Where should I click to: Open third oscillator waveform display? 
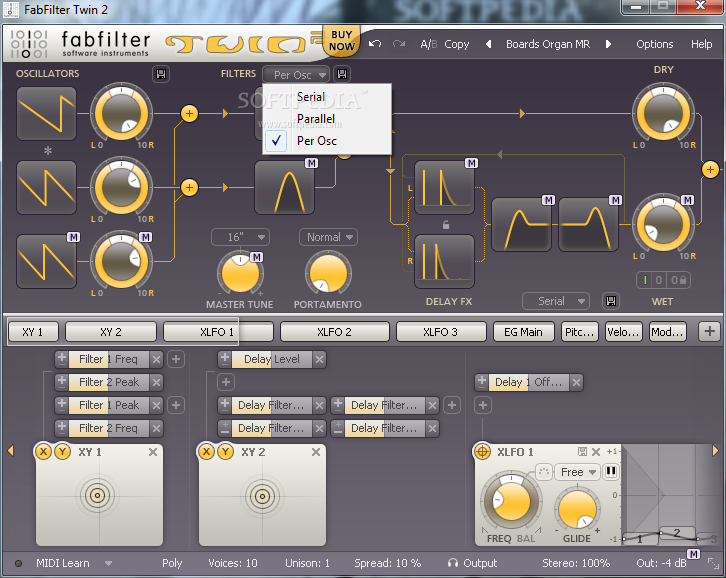point(46,262)
